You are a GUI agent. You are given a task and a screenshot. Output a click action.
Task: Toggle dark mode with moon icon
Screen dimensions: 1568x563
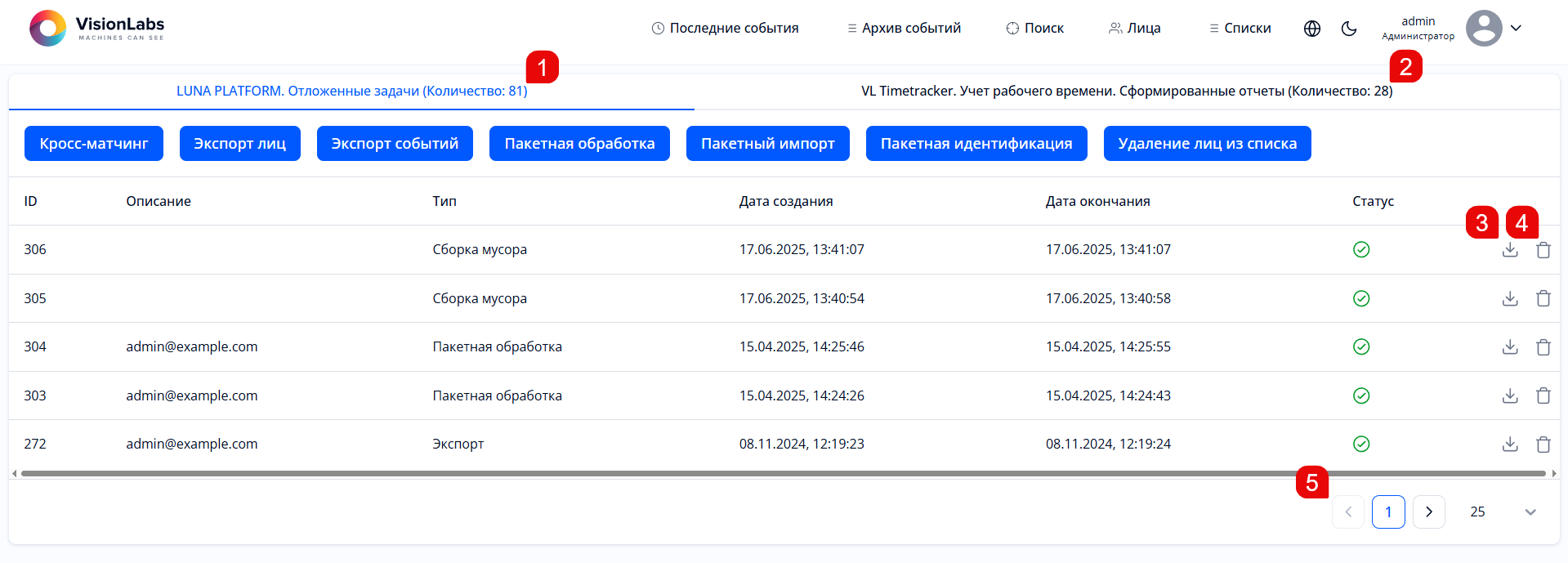pos(1349,29)
